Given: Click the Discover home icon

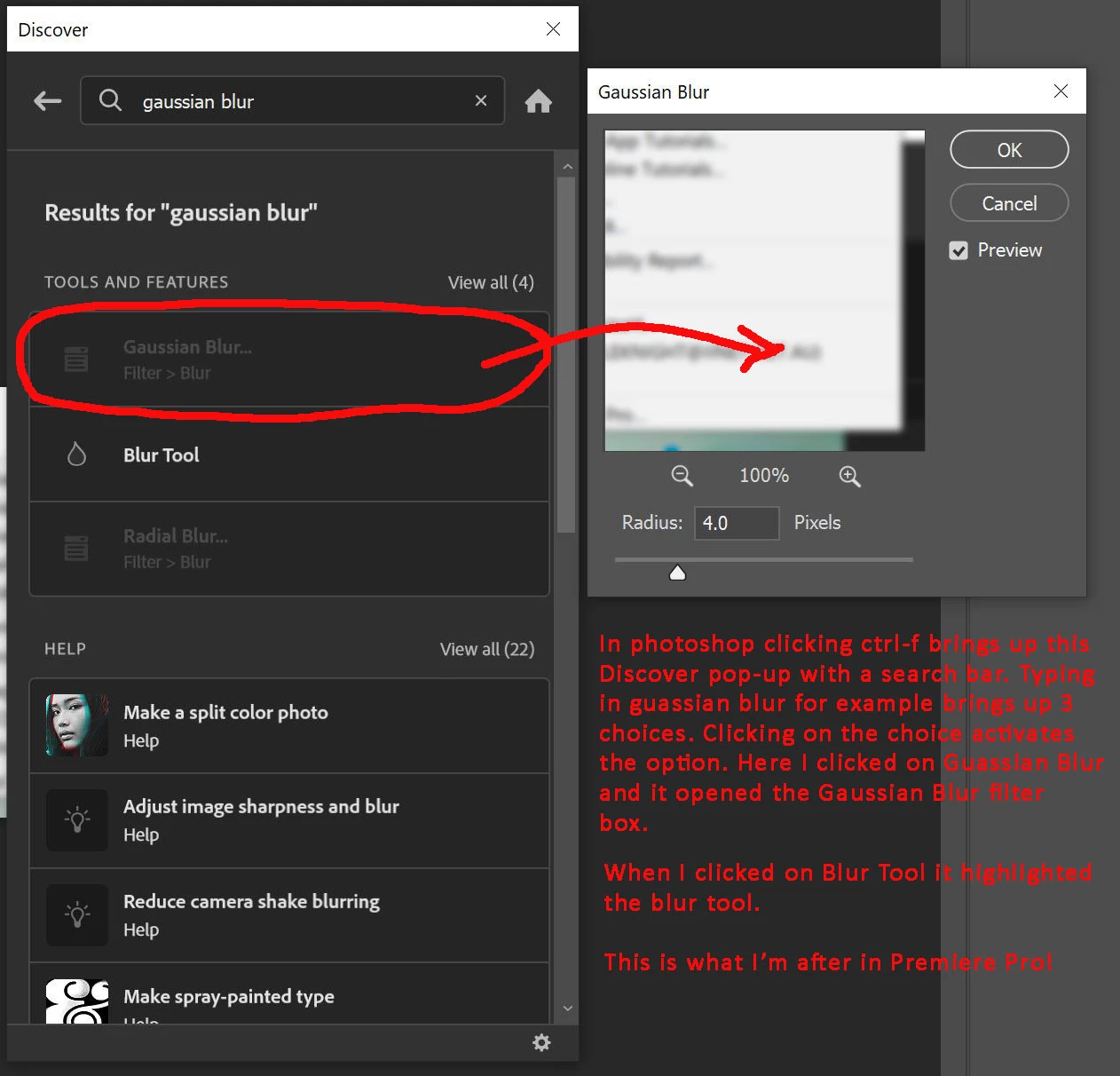Looking at the screenshot, I should pyautogui.click(x=538, y=101).
